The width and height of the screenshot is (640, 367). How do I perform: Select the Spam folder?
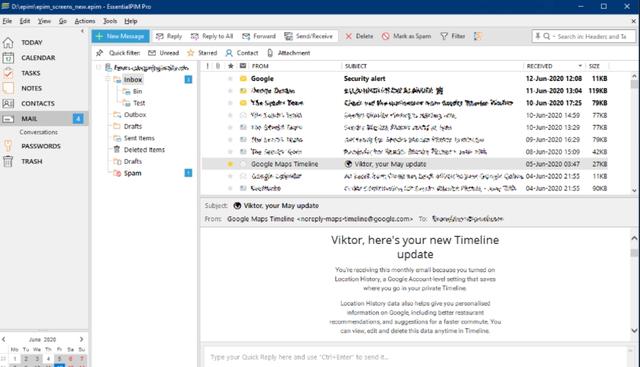(x=133, y=173)
